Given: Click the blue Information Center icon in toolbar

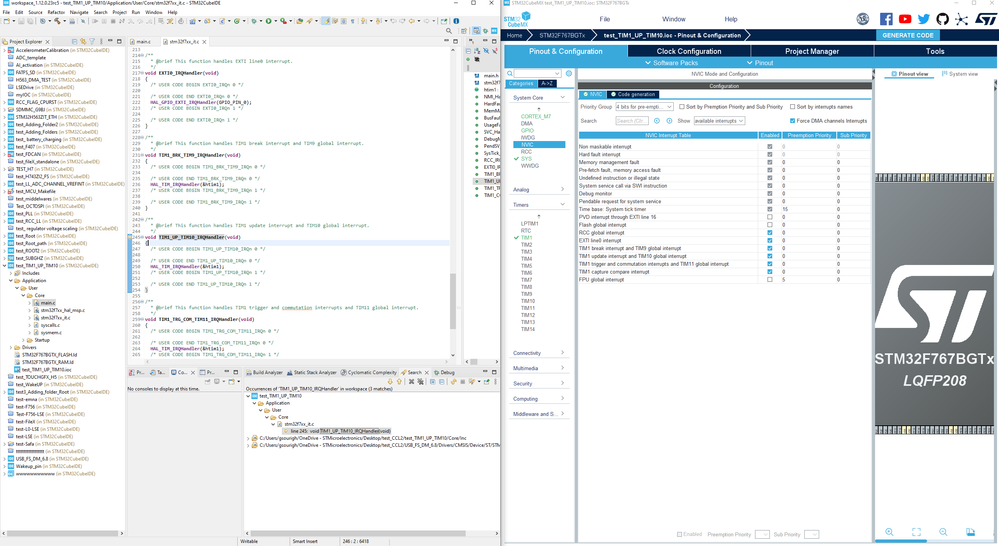Looking at the screenshot, I should click(456, 21).
